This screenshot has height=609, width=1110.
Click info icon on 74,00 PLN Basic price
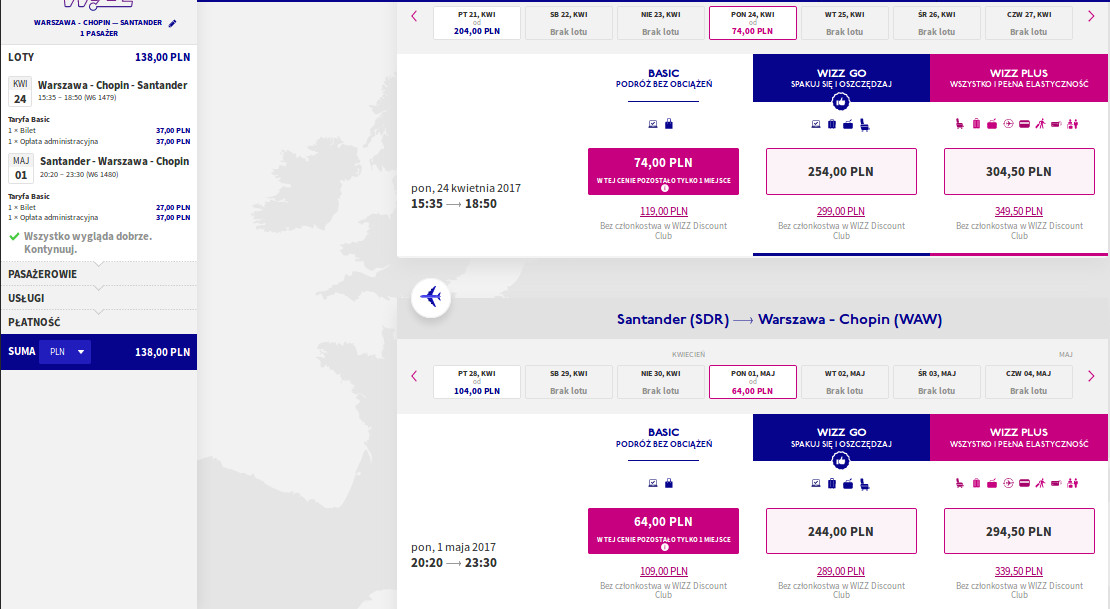click(664, 188)
